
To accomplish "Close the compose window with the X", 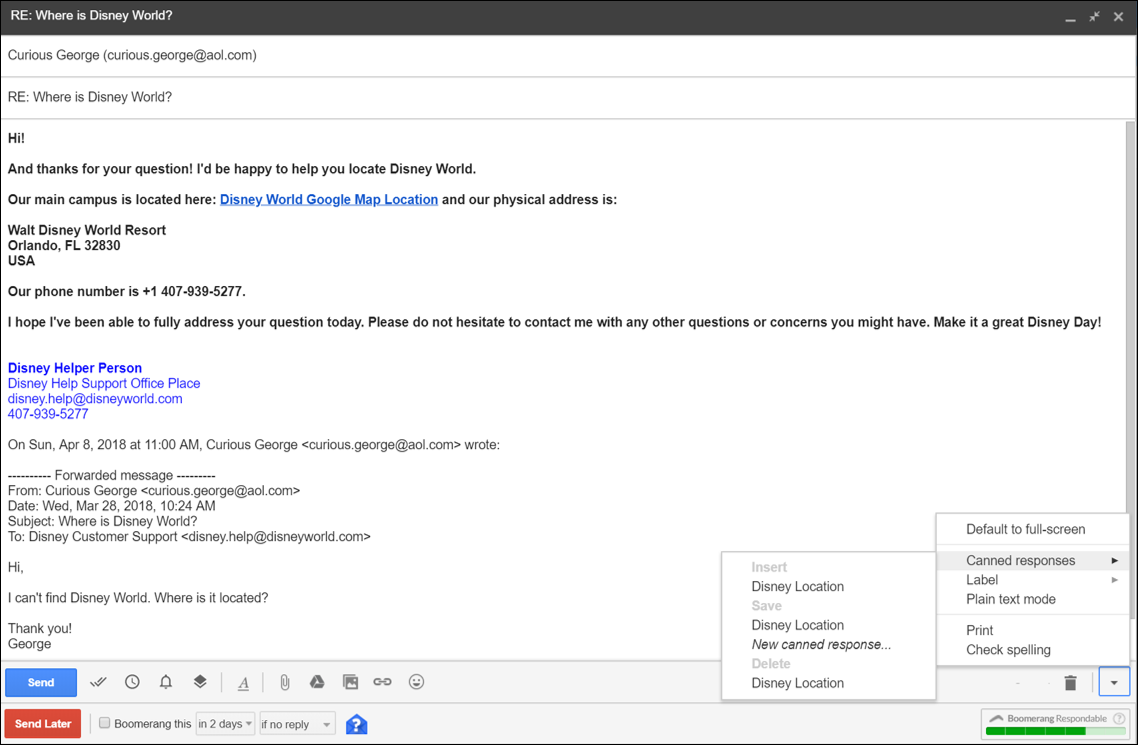I will (1118, 16).
